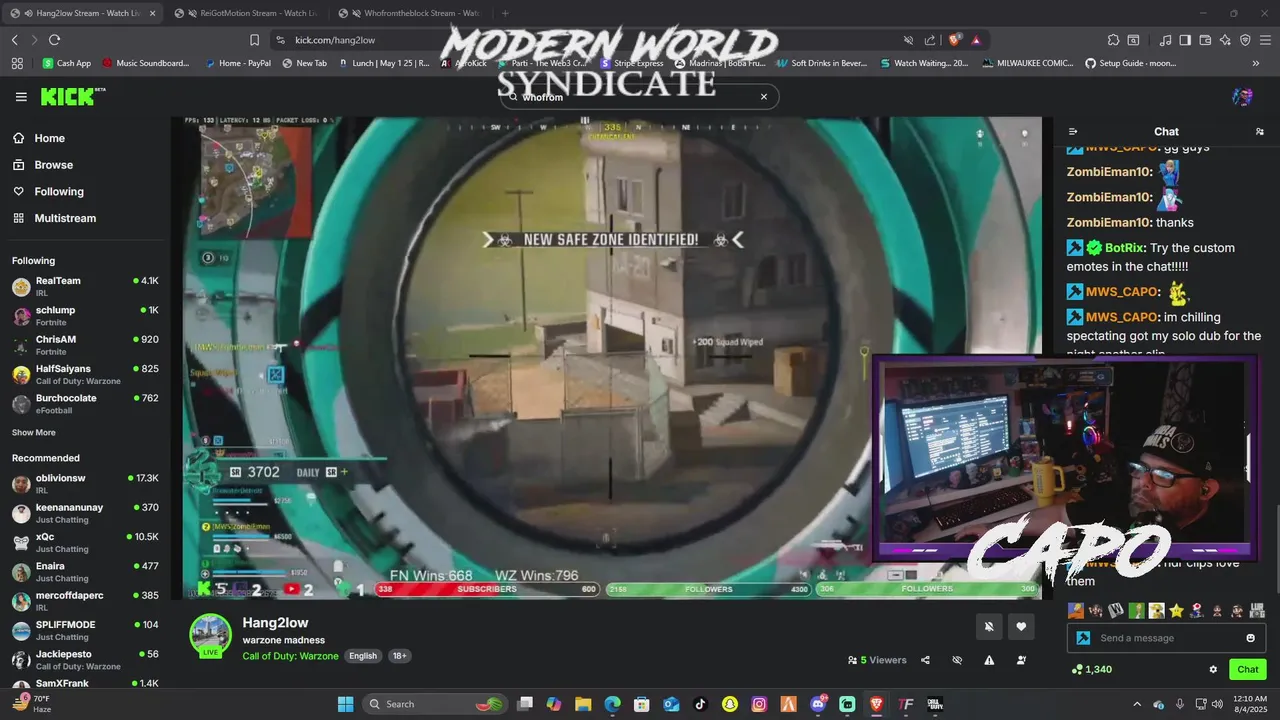Image resolution: width=1280 pixels, height=720 pixels.
Task: Clear the search box with the X
Action: [x=764, y=97]
